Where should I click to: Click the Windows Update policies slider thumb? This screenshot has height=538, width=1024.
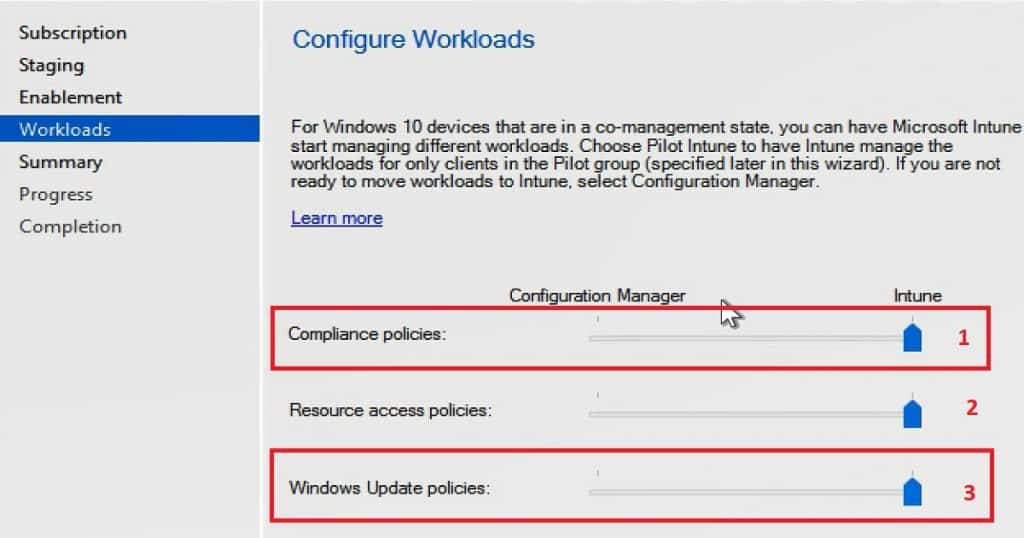pos(912,491)
